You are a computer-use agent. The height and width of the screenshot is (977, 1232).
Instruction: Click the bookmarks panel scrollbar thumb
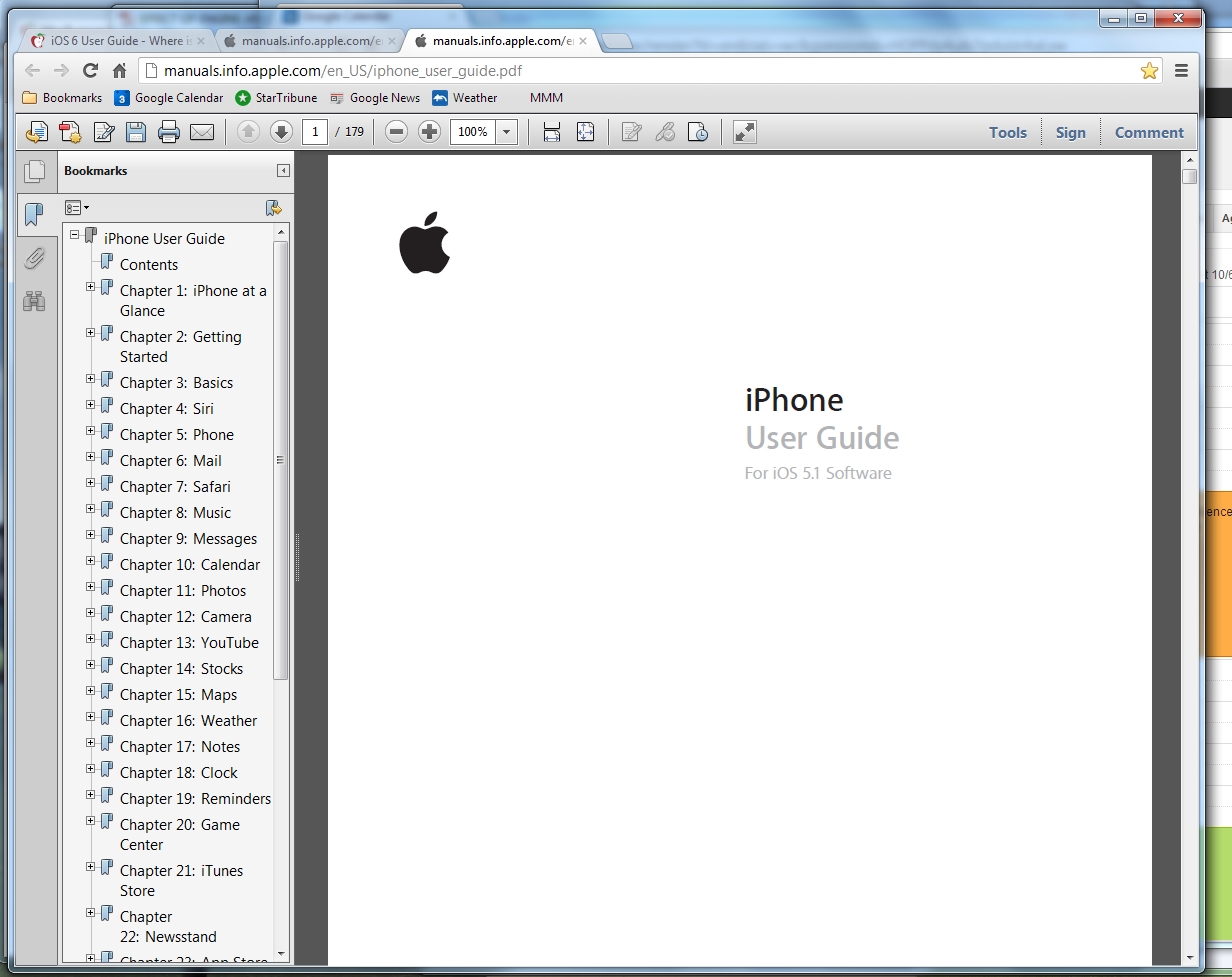(281, 460)
